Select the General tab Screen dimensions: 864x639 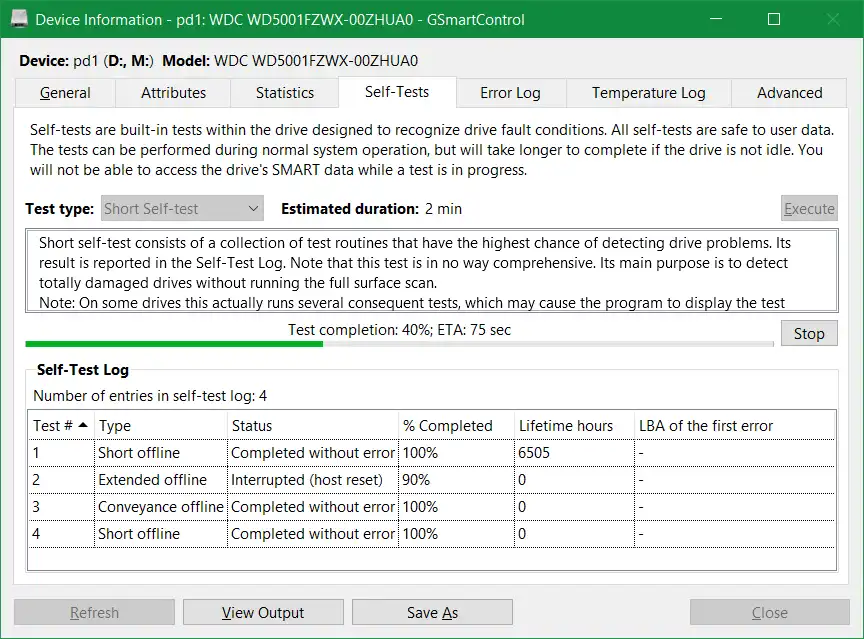(x=64, y=92)
